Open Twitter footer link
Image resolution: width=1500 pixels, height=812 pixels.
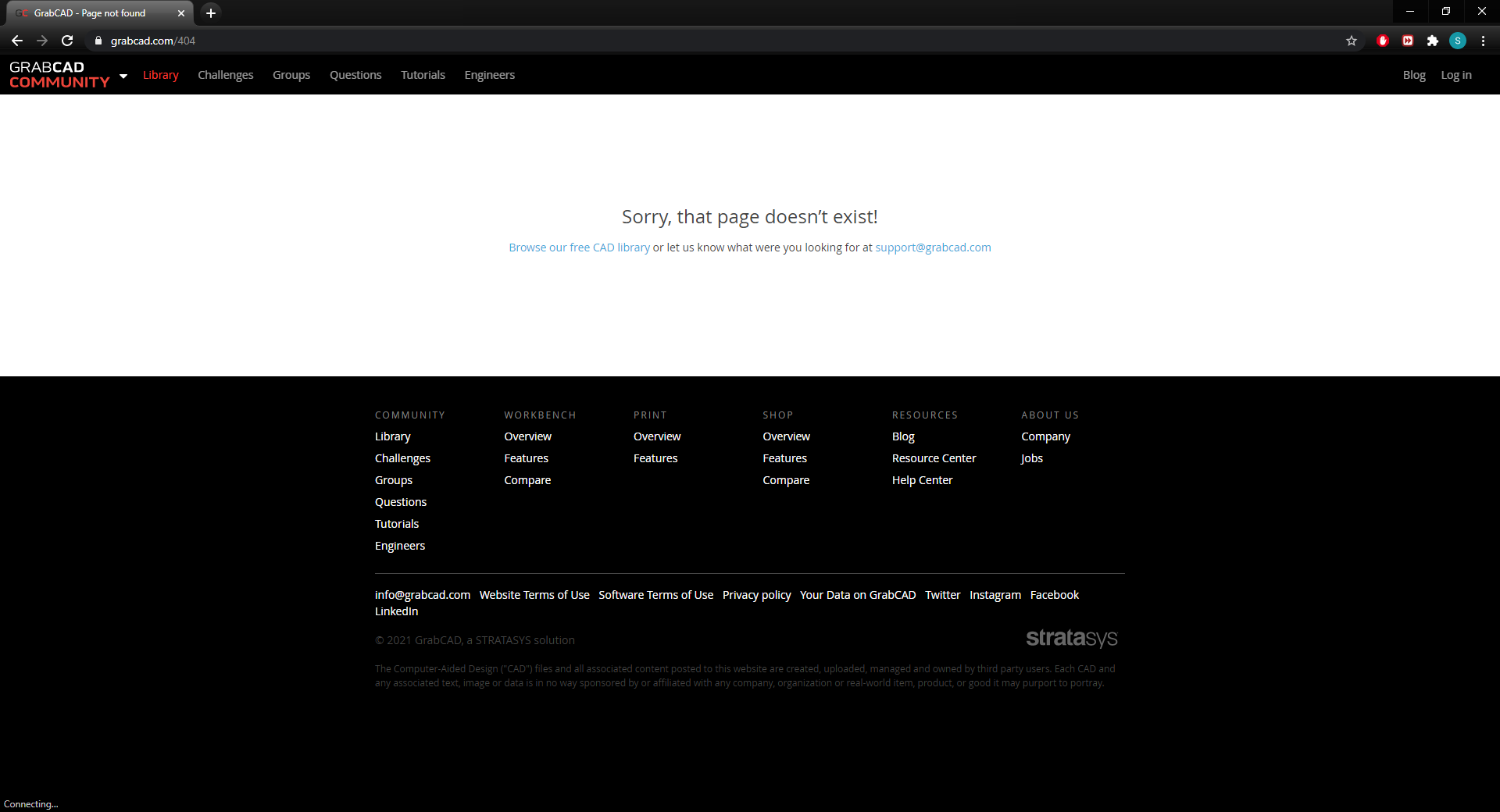coord(943,595)
